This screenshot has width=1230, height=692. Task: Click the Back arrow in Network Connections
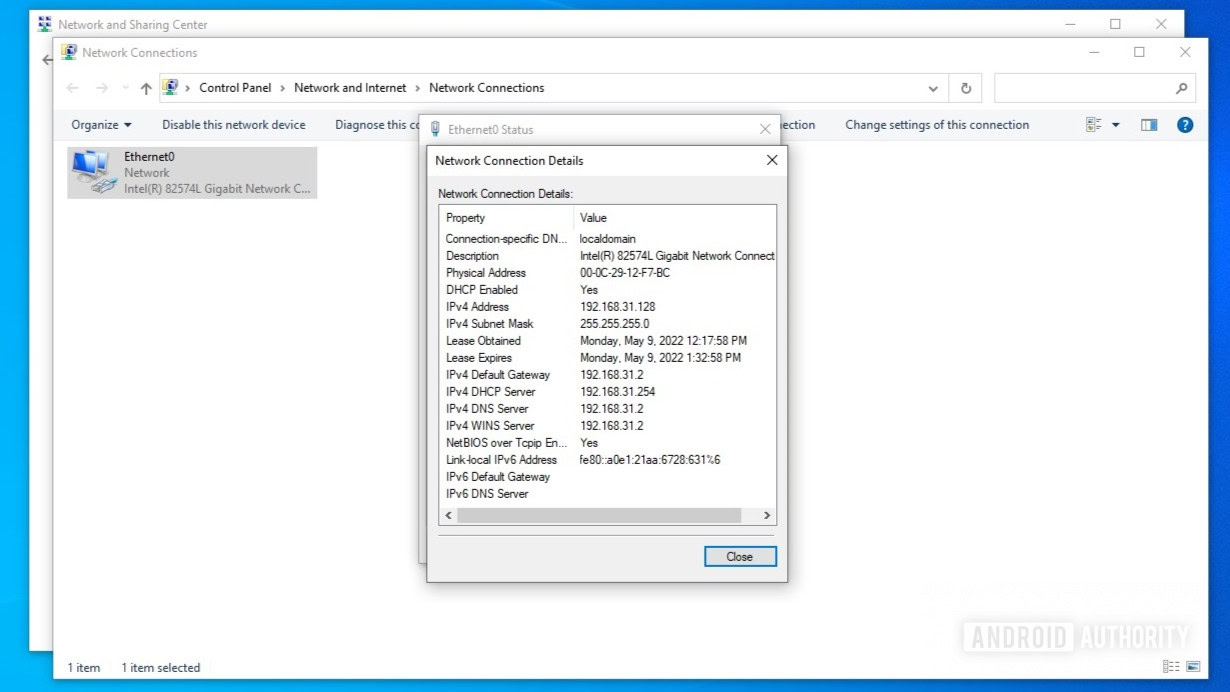pyautogui.click(x=72, y=88)
